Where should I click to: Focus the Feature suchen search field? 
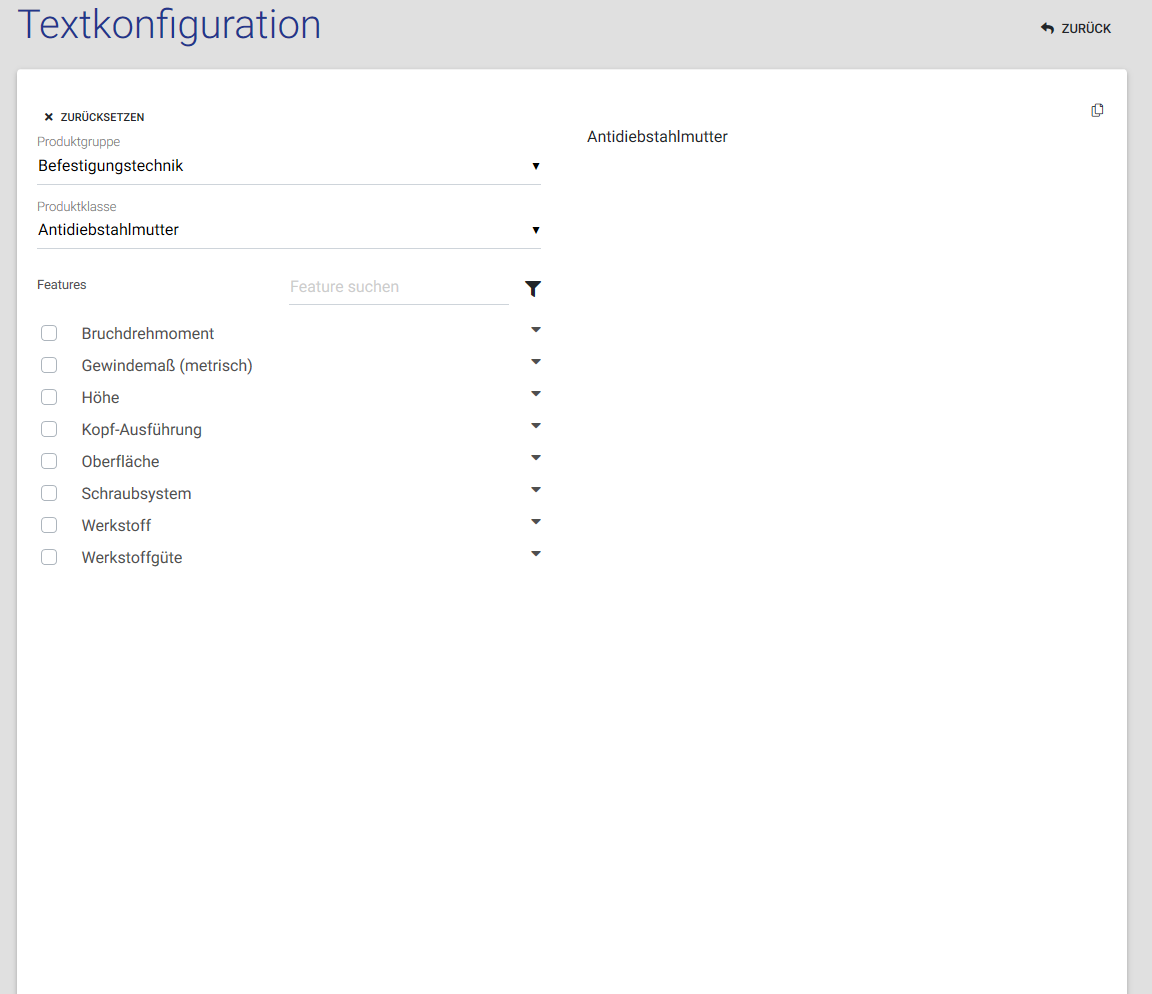tap(398, 287)
